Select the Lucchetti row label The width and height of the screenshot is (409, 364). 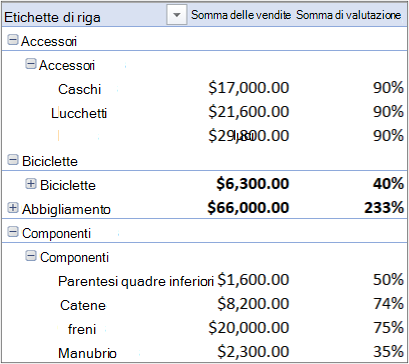79,114
